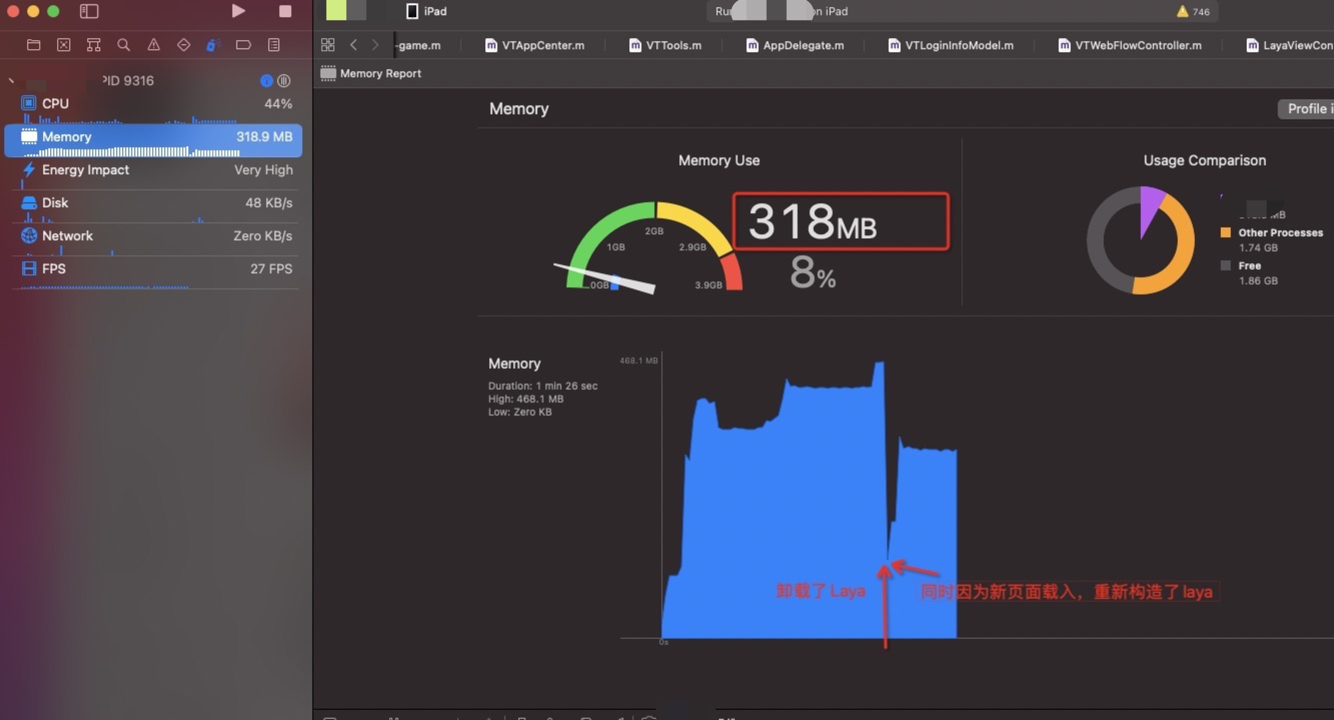Click the Energy Impact lightning icon
Image resolution: width=1334 pixels, height=720 pixels.
pyautogui.click(x=29, y=170)
